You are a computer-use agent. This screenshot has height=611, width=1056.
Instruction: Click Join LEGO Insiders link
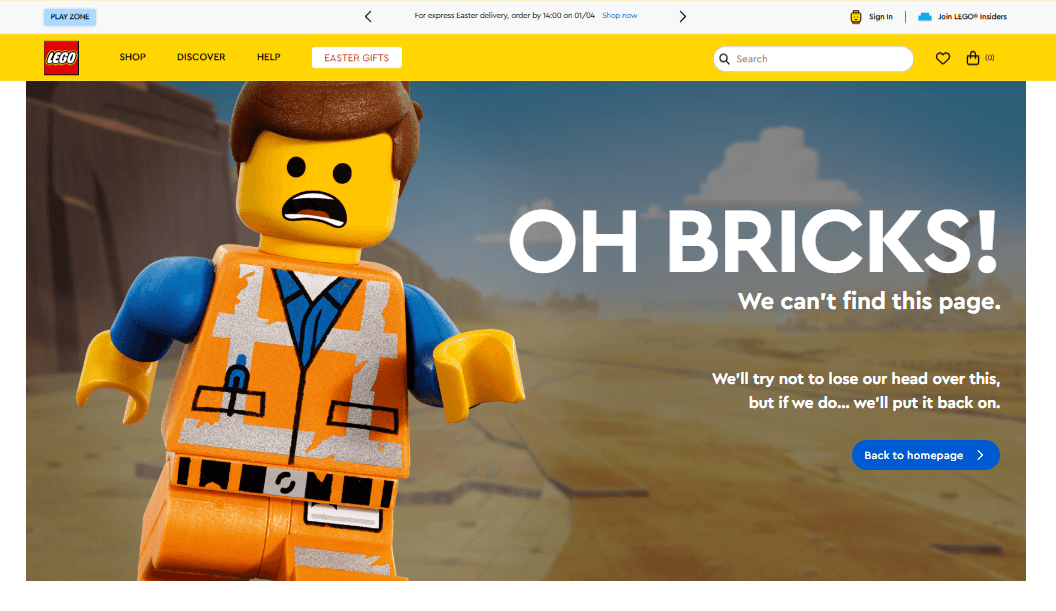pyautogui.click(x=972, y=17)
